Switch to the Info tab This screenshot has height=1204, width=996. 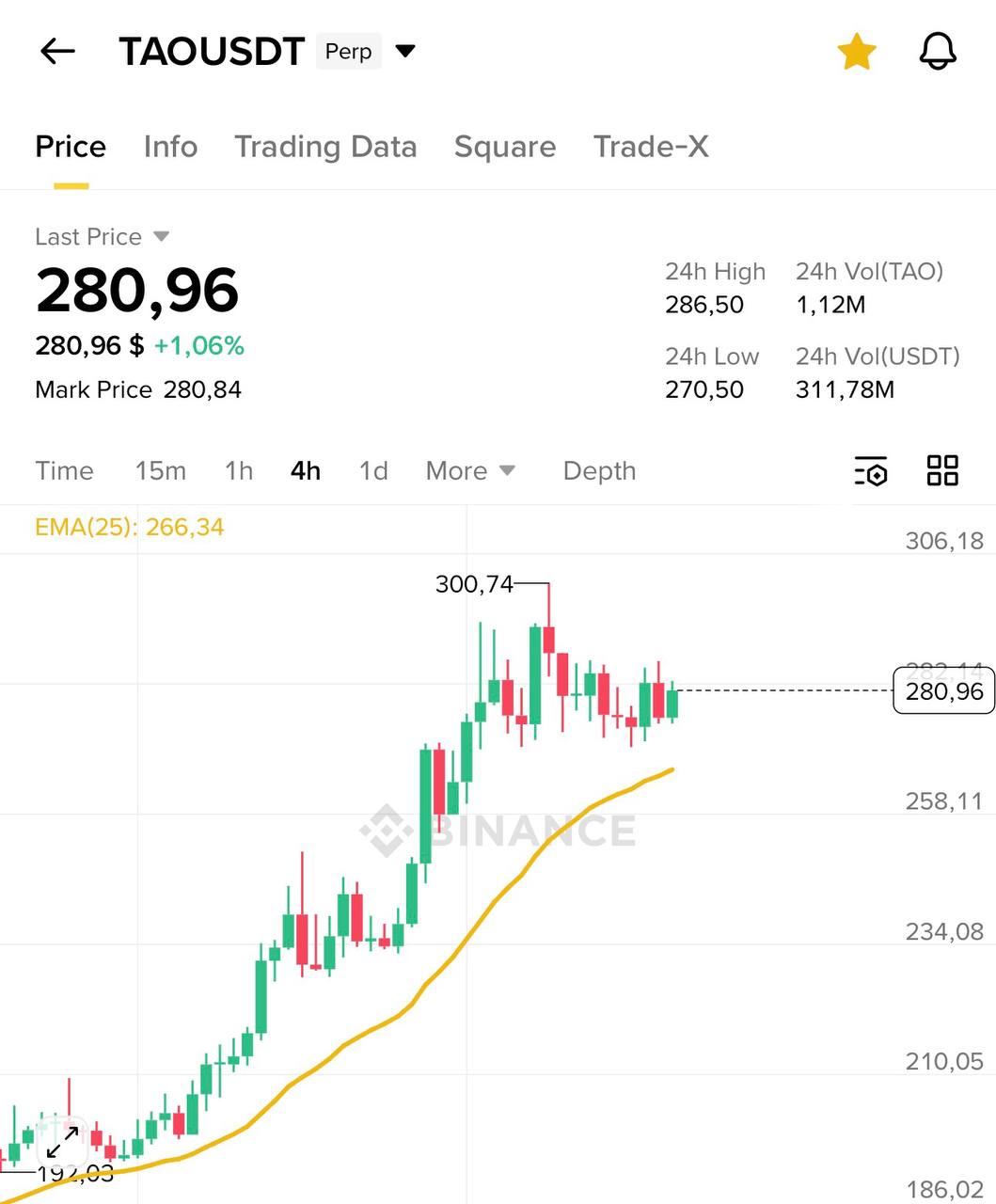[x=170, y=147]
